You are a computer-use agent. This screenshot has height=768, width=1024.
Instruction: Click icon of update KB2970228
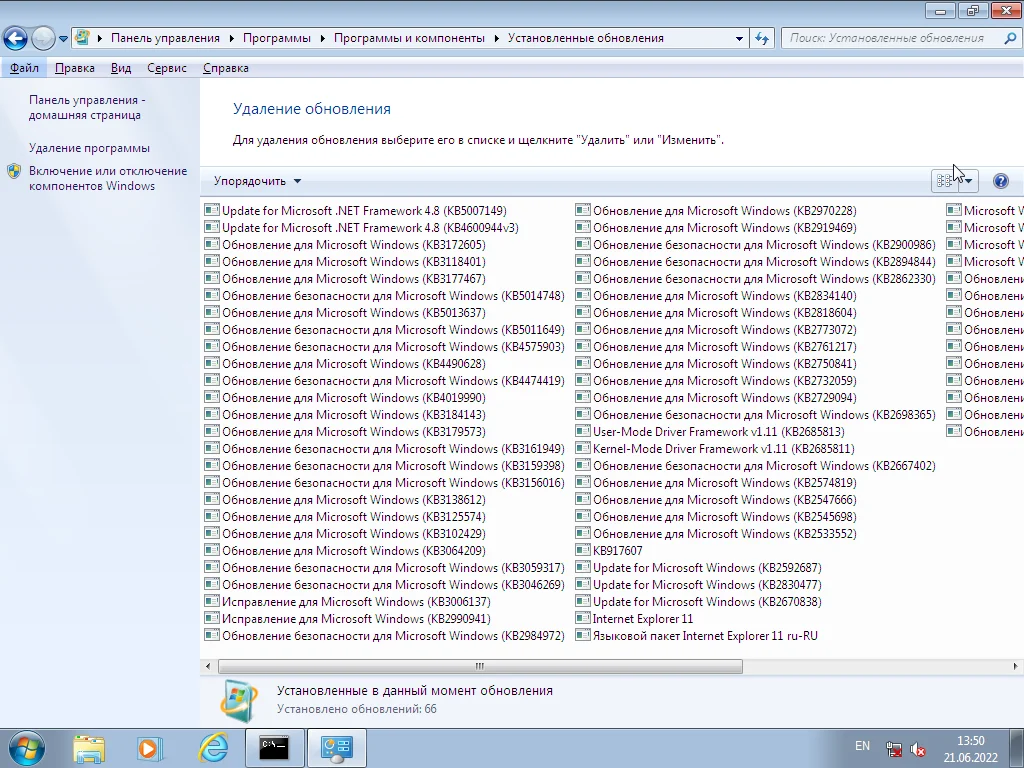pos(583,210)
